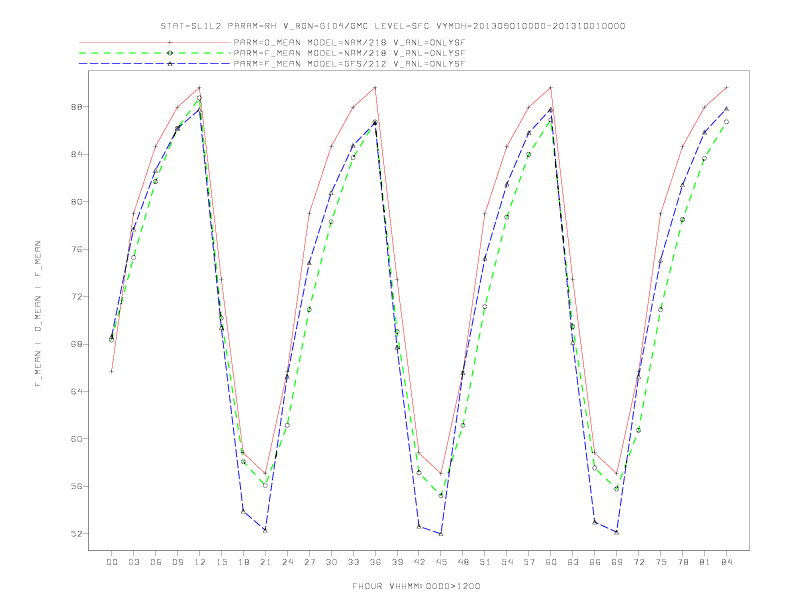
Task: Click y-axis tick value 52
Action: coord(77,534)
